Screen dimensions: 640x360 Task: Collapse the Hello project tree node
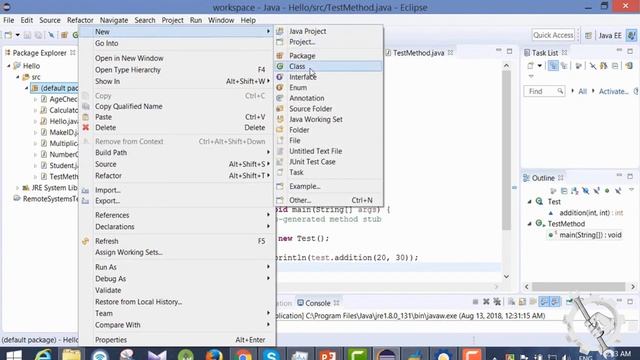point(9,66)
